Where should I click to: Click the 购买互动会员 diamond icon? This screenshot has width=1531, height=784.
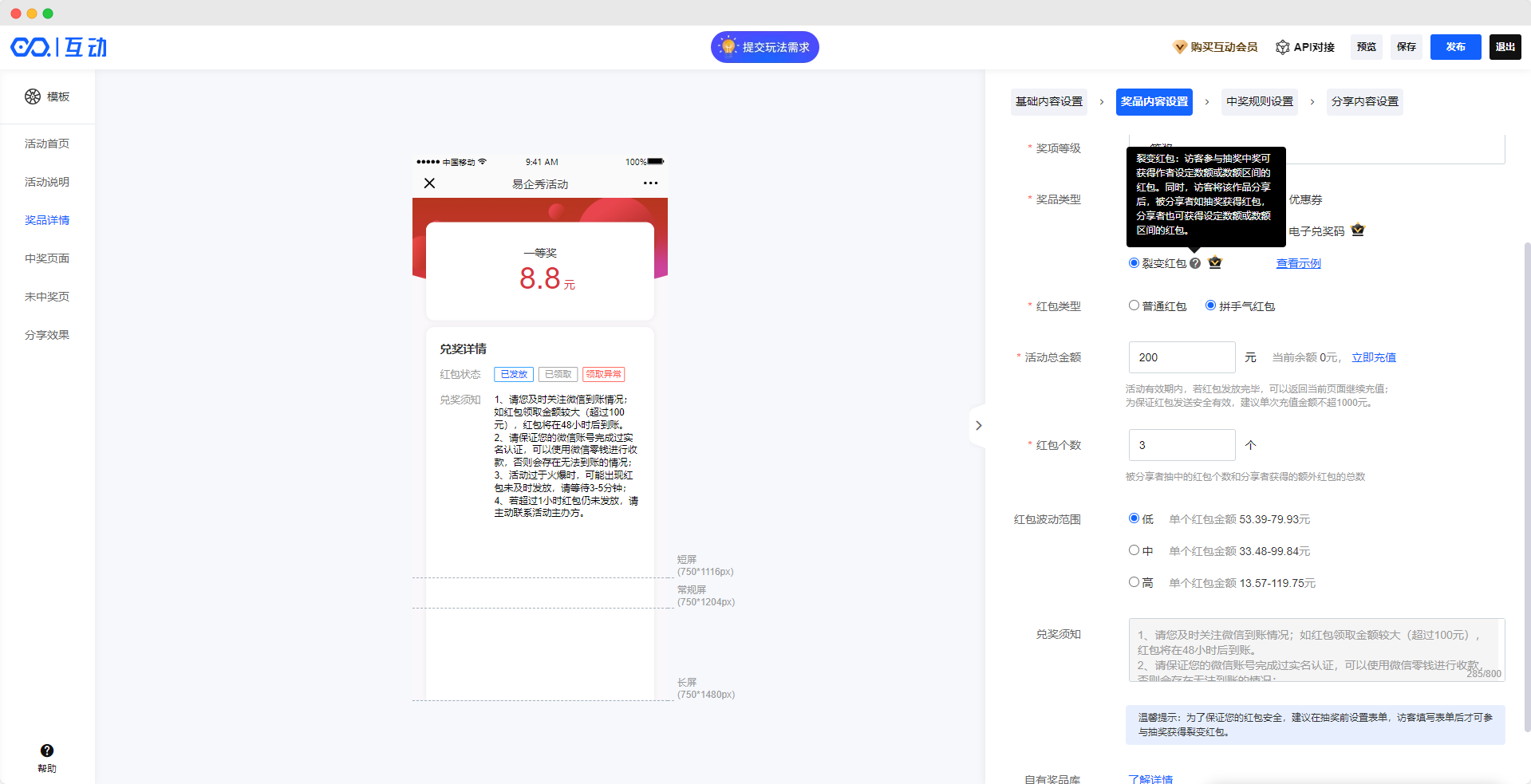[x=1179, y=47]
